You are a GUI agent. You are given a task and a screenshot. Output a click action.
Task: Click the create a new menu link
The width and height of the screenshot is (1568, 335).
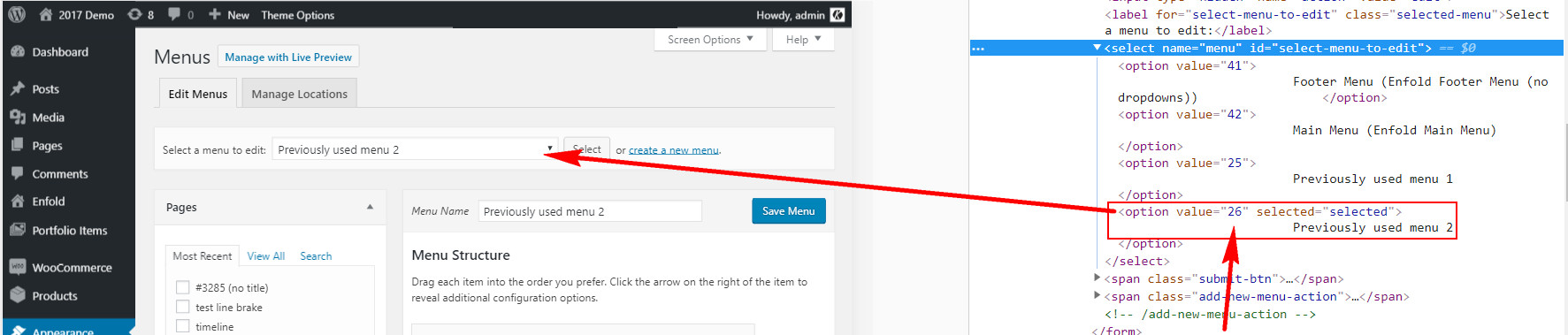click(x=674, y=150)
